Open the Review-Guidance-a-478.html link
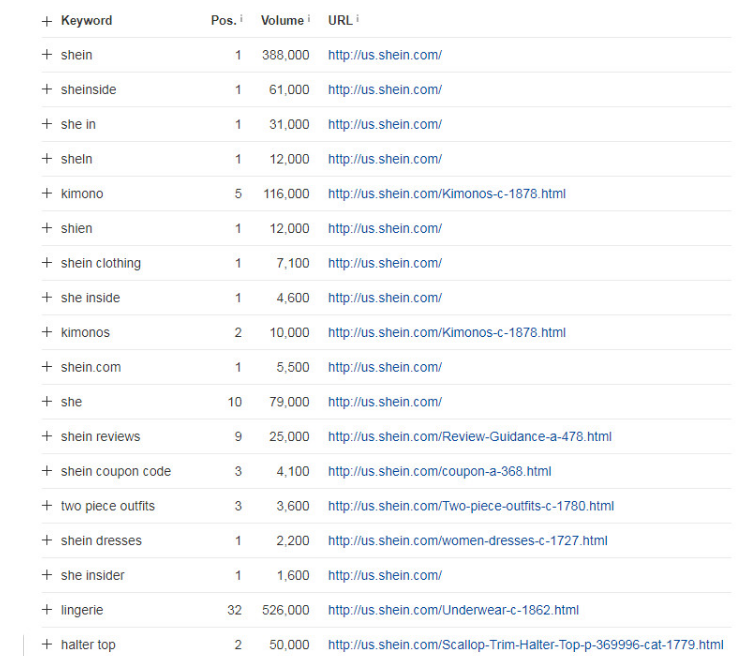This screenshot has height=656, width=742. [x=470, y=436]
